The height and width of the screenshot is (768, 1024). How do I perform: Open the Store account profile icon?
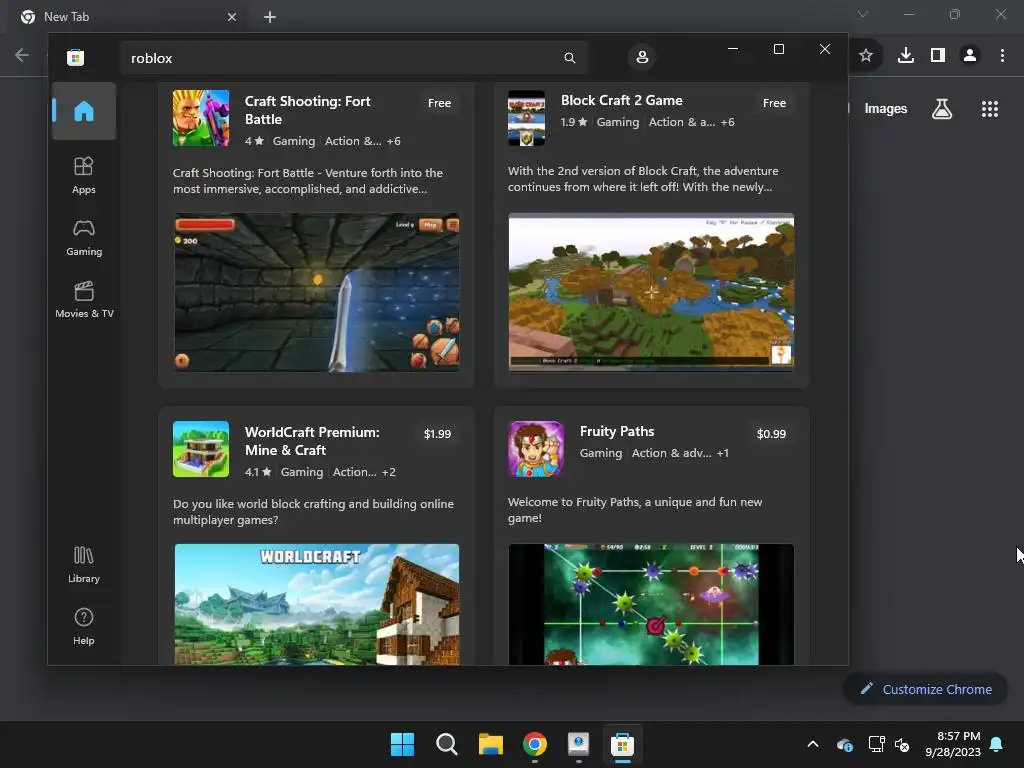[642, 57]
